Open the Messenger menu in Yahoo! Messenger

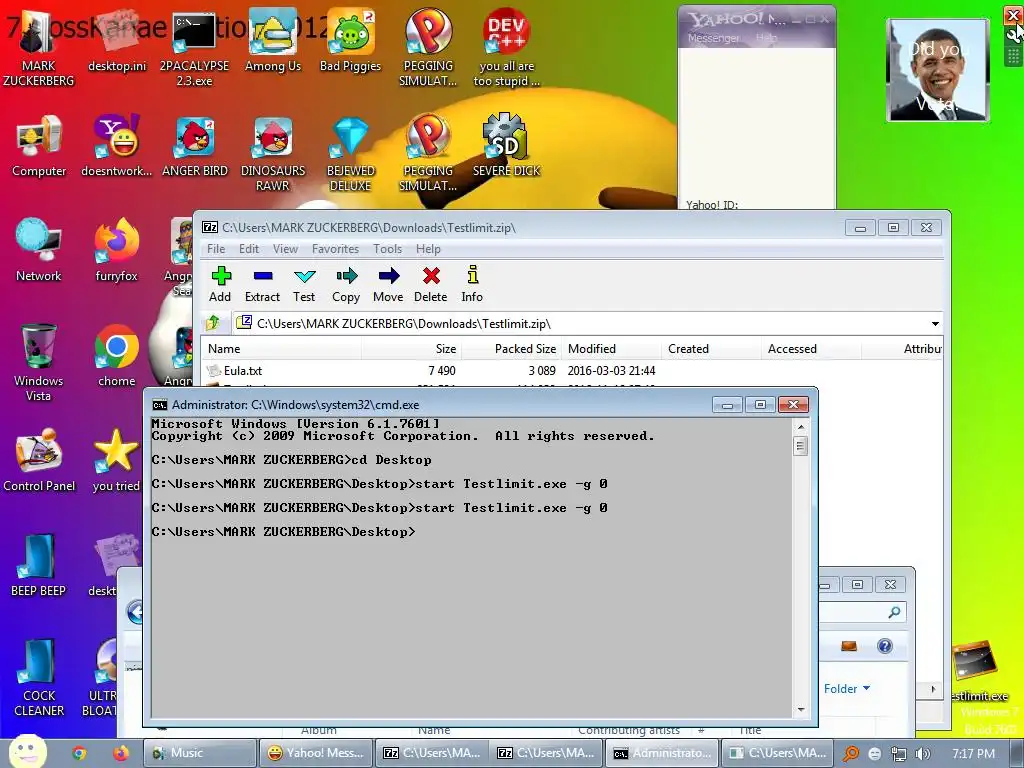[x=713, y=38]
